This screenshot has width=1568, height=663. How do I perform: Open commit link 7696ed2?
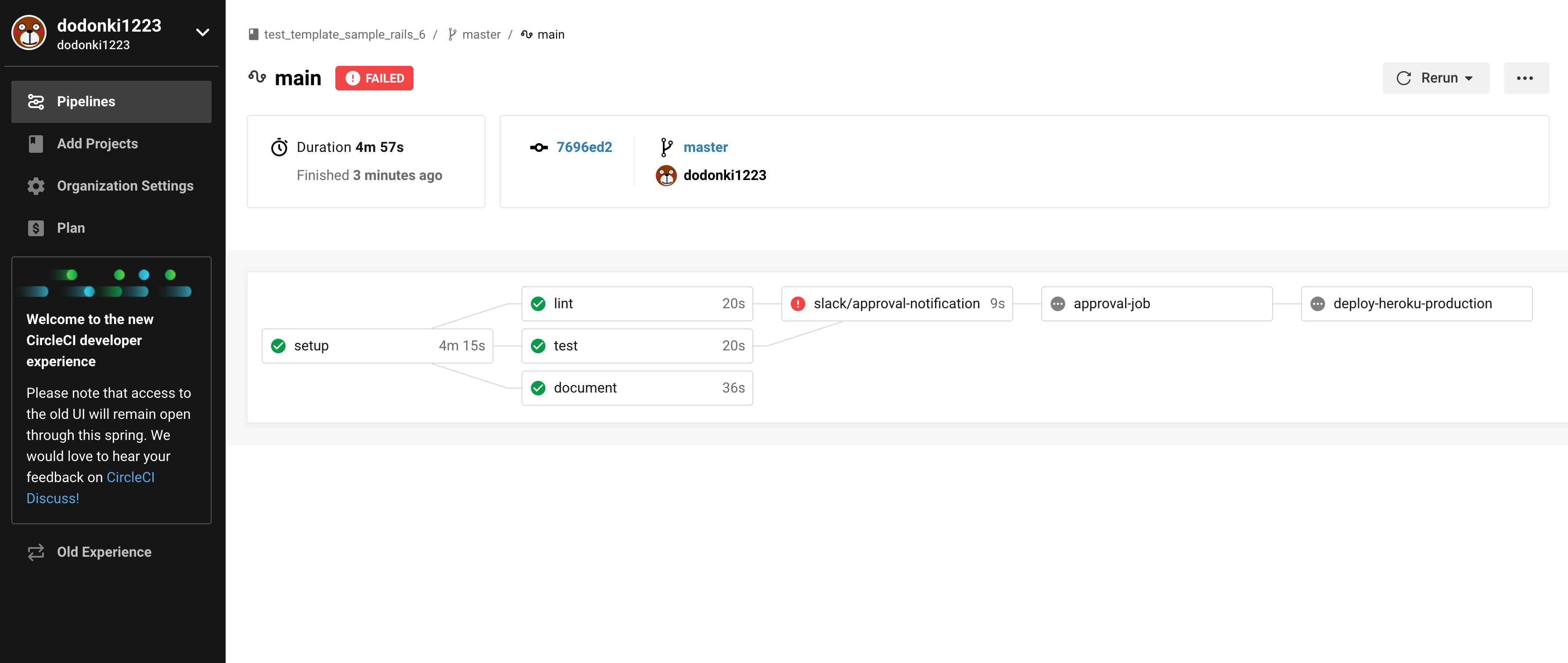[x=584, y=148]
